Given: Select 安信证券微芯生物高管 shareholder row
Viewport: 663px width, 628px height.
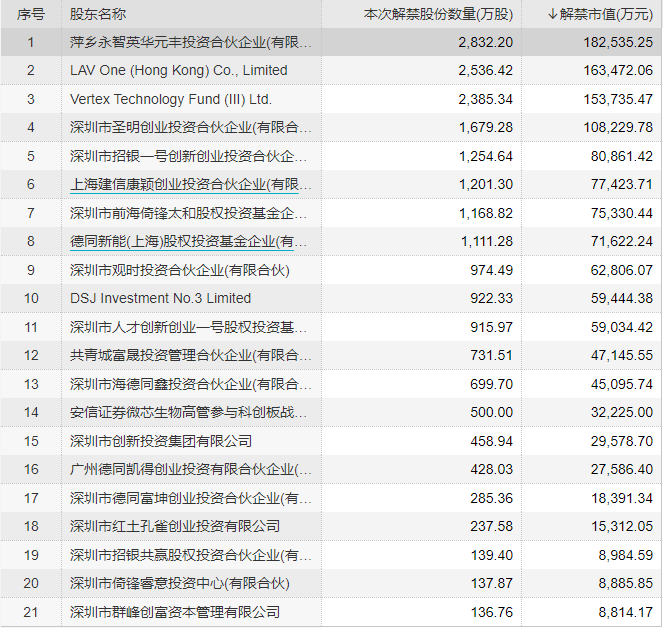Looking at the screenshot, I should [190, 412].
